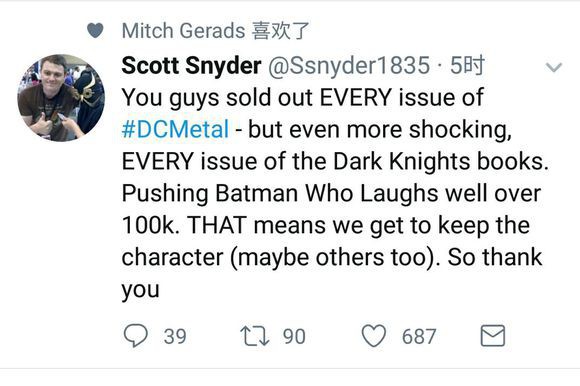Image resolution: width=580 pixels, height=386 pixels.
Task: Visit Mitch Gerads' profile from the liked notice
Action: click(x=183, y=30)
